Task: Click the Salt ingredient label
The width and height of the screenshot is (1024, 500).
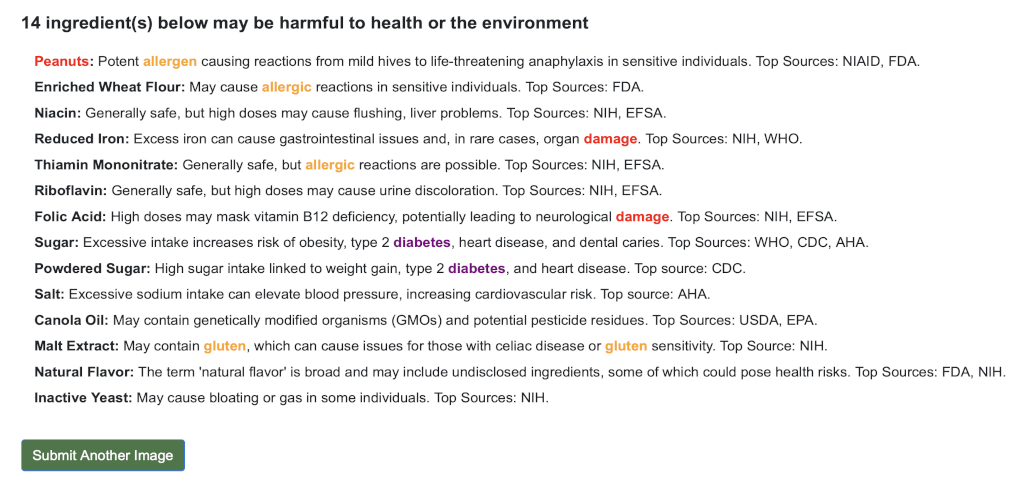Action: [x=49, y=294]
